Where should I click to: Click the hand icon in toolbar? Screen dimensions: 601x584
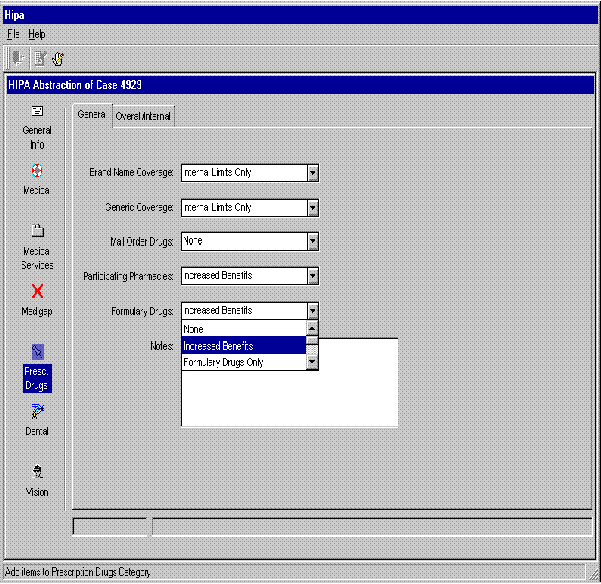coord(58,57)
